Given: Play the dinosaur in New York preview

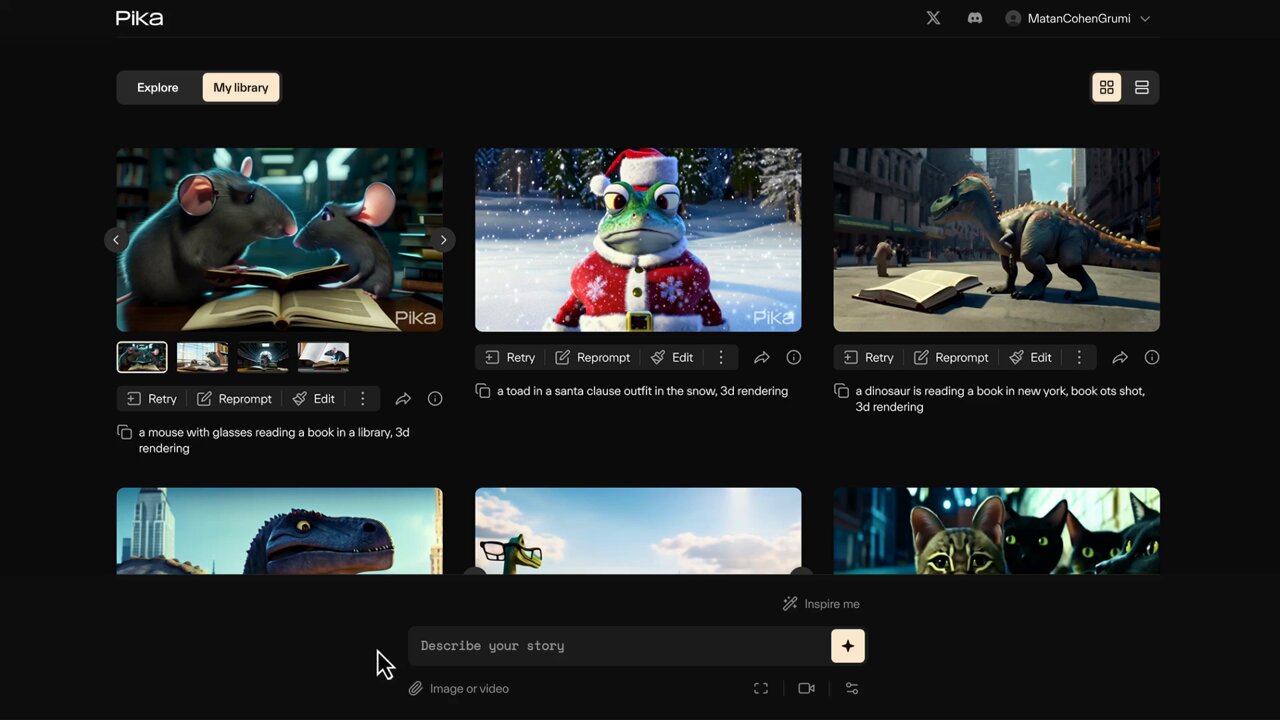Looking at the screenshot, I should coord(997,240).
